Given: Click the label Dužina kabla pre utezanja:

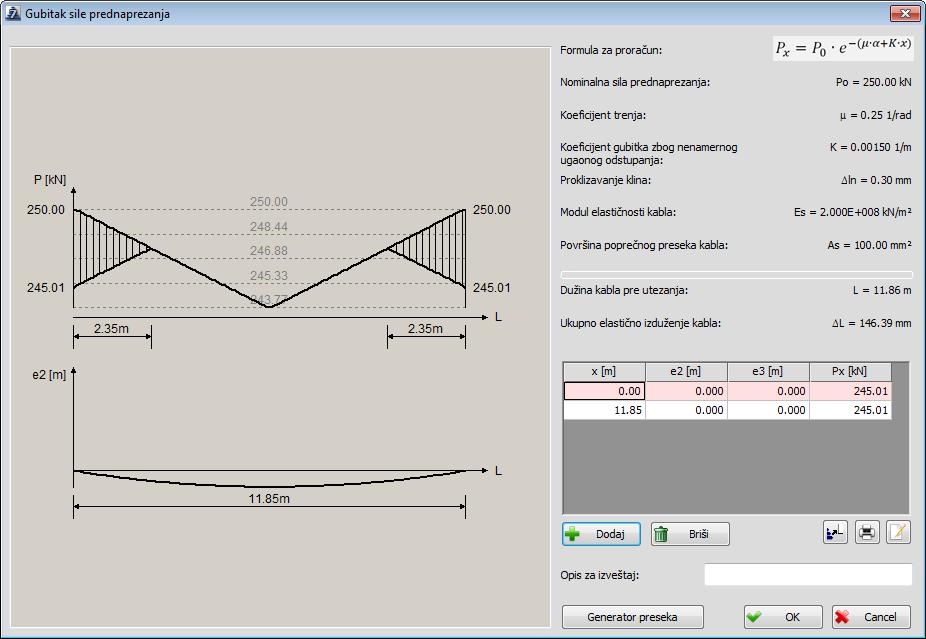Looking at the screenshot, I should coord(624,290).
